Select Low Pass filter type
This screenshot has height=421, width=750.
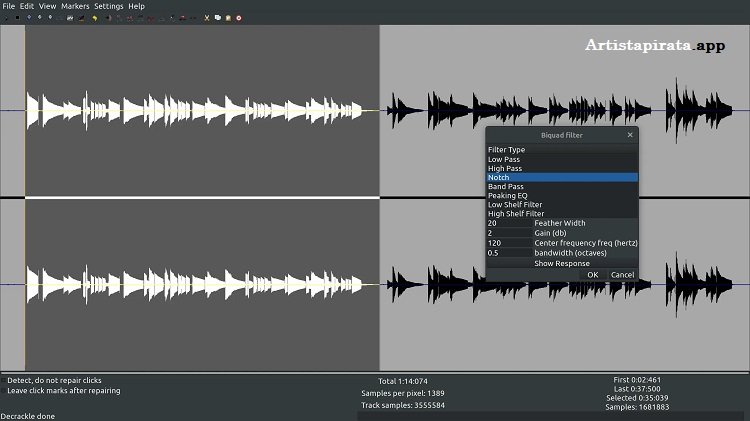pos(562,159)
